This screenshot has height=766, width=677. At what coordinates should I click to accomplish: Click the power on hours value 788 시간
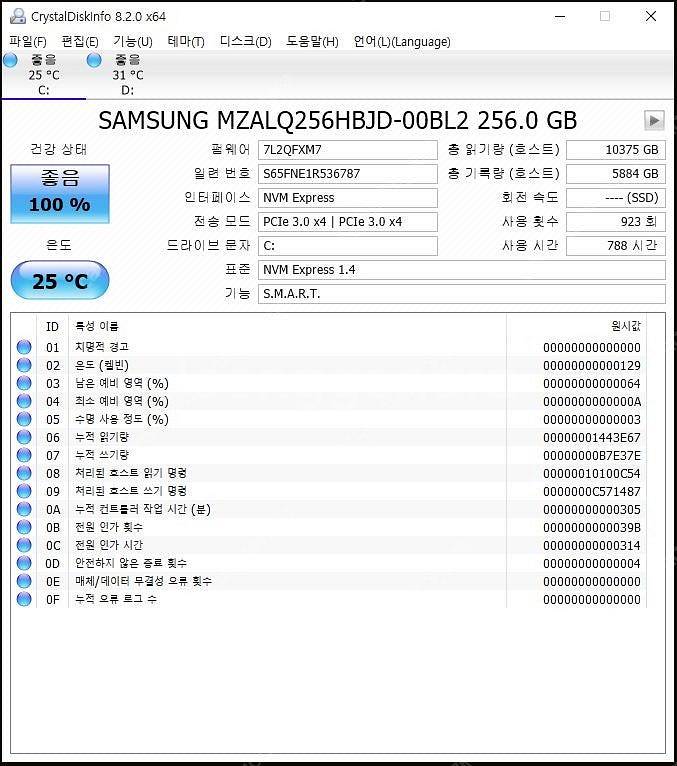point(615,246)
